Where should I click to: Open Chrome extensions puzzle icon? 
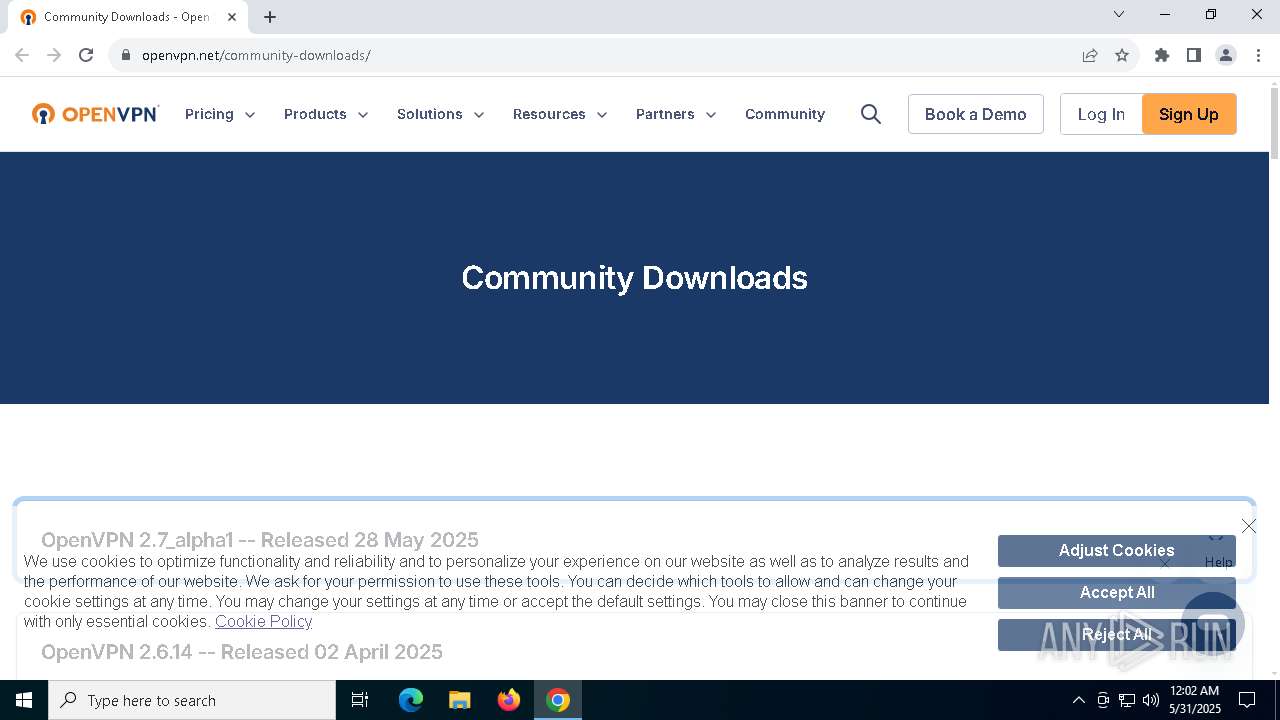pyautogui.click(x=1162, y=55)
